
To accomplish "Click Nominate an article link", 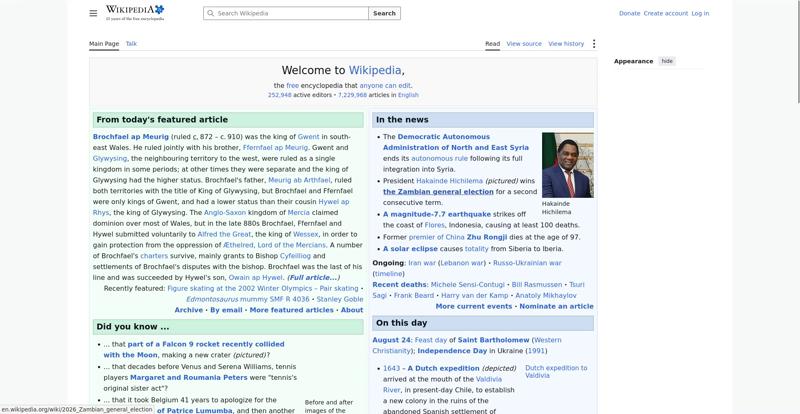I will 557,306.
